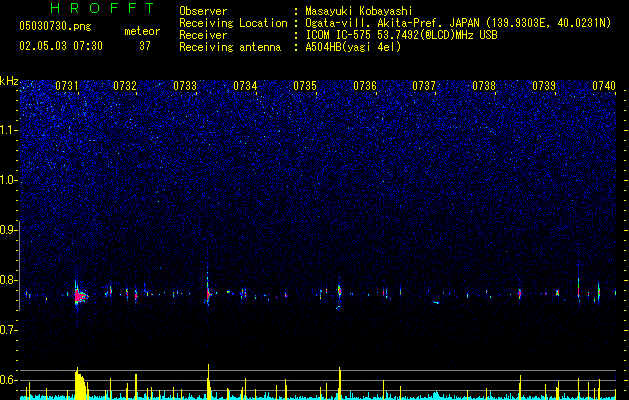Click the HROFFT title text
This screenshot has width=629, height=400.
102,8
